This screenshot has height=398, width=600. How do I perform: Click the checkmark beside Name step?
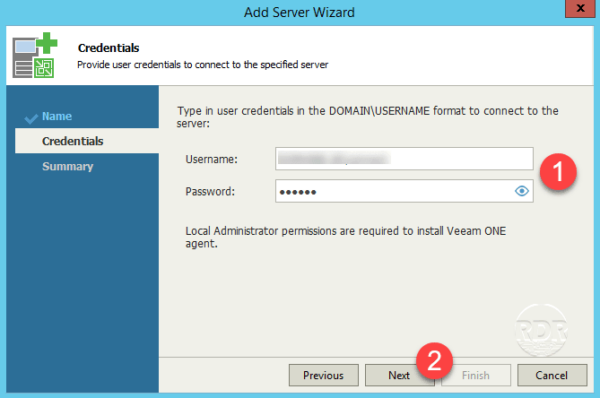[x=31, y=119]
